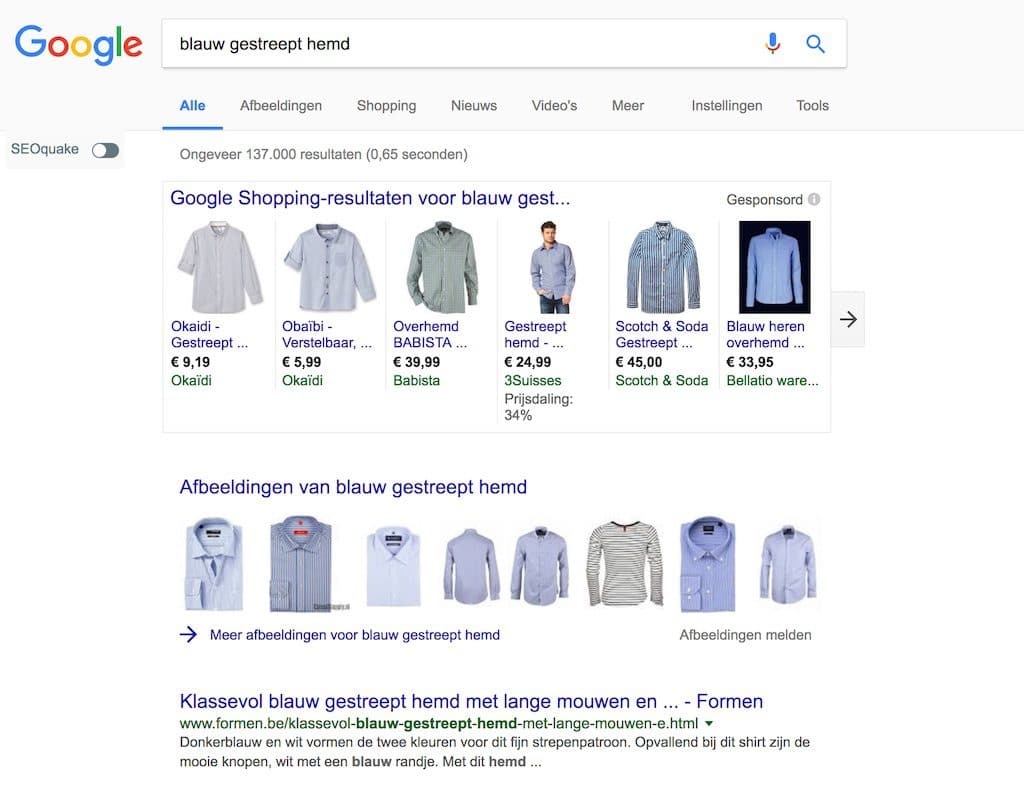Switch to the Video's tab
Image resolution: width=1024 pixels, height=787 pixels.
pyautogui.click(x=554, y=106)
